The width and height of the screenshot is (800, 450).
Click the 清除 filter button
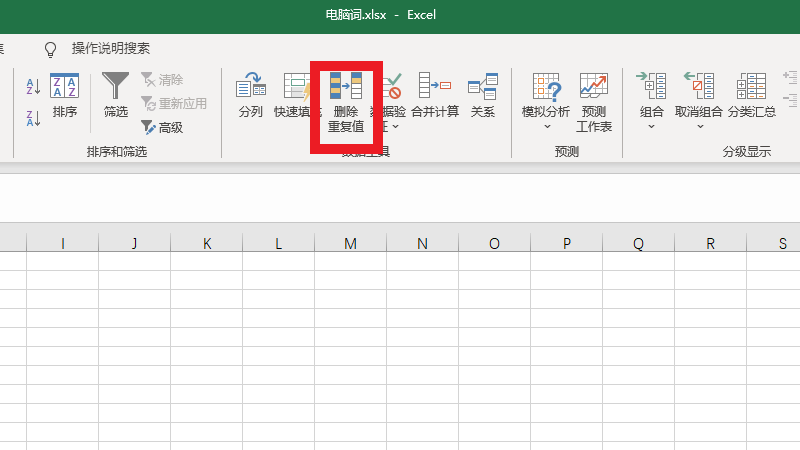pos(162,80)
